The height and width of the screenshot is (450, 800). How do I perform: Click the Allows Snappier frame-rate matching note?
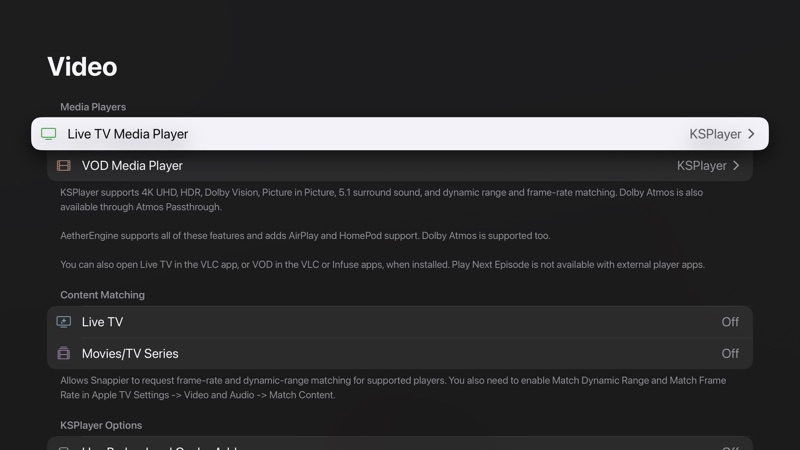pos(393,388)
